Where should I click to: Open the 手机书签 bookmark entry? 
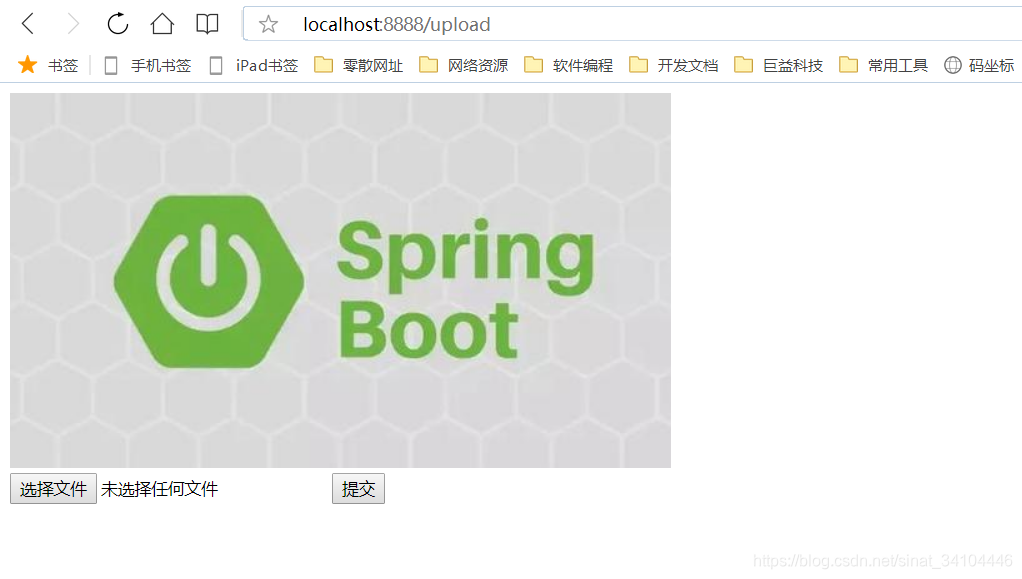click(x=147, y=65)
